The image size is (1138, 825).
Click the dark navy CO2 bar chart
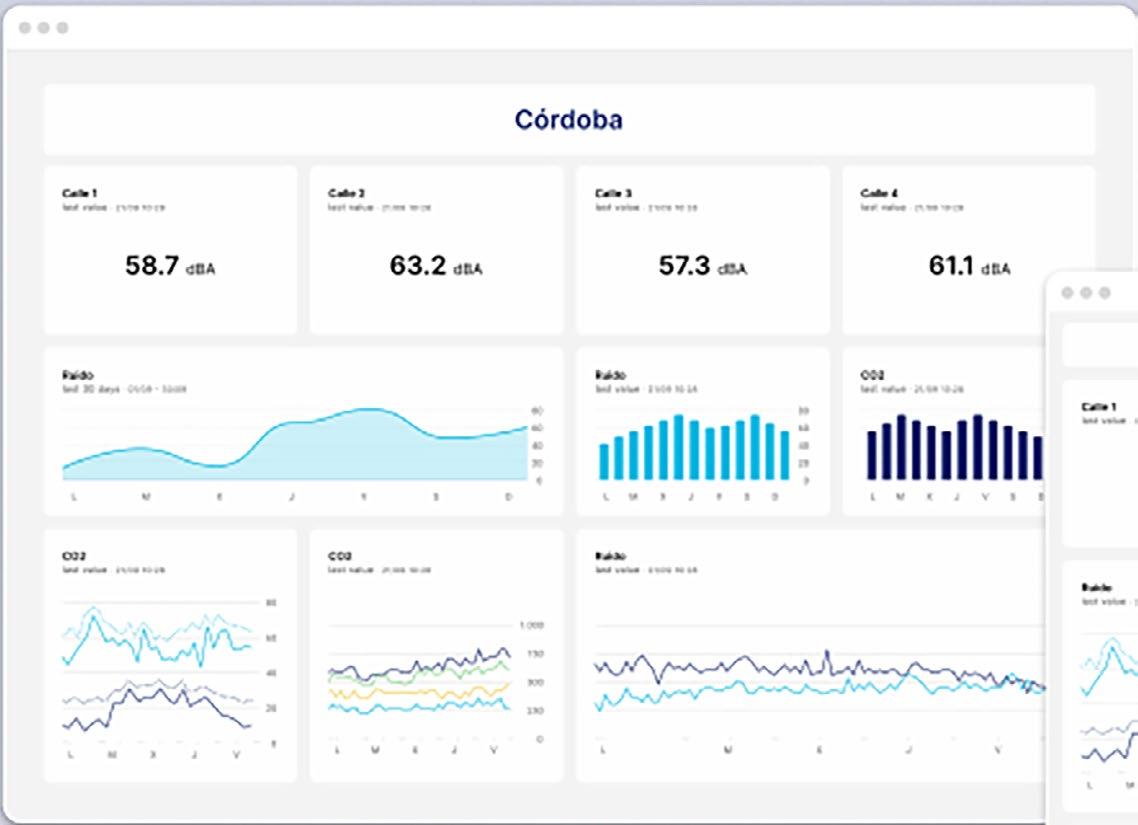tap(944, 432)
